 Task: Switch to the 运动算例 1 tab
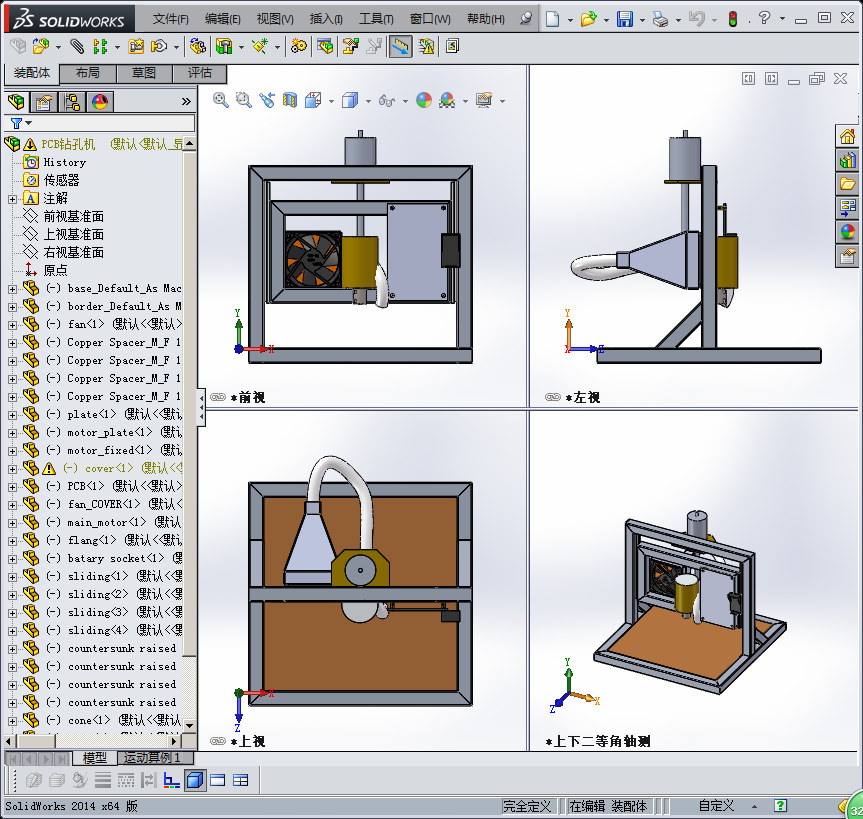(156, 758)
